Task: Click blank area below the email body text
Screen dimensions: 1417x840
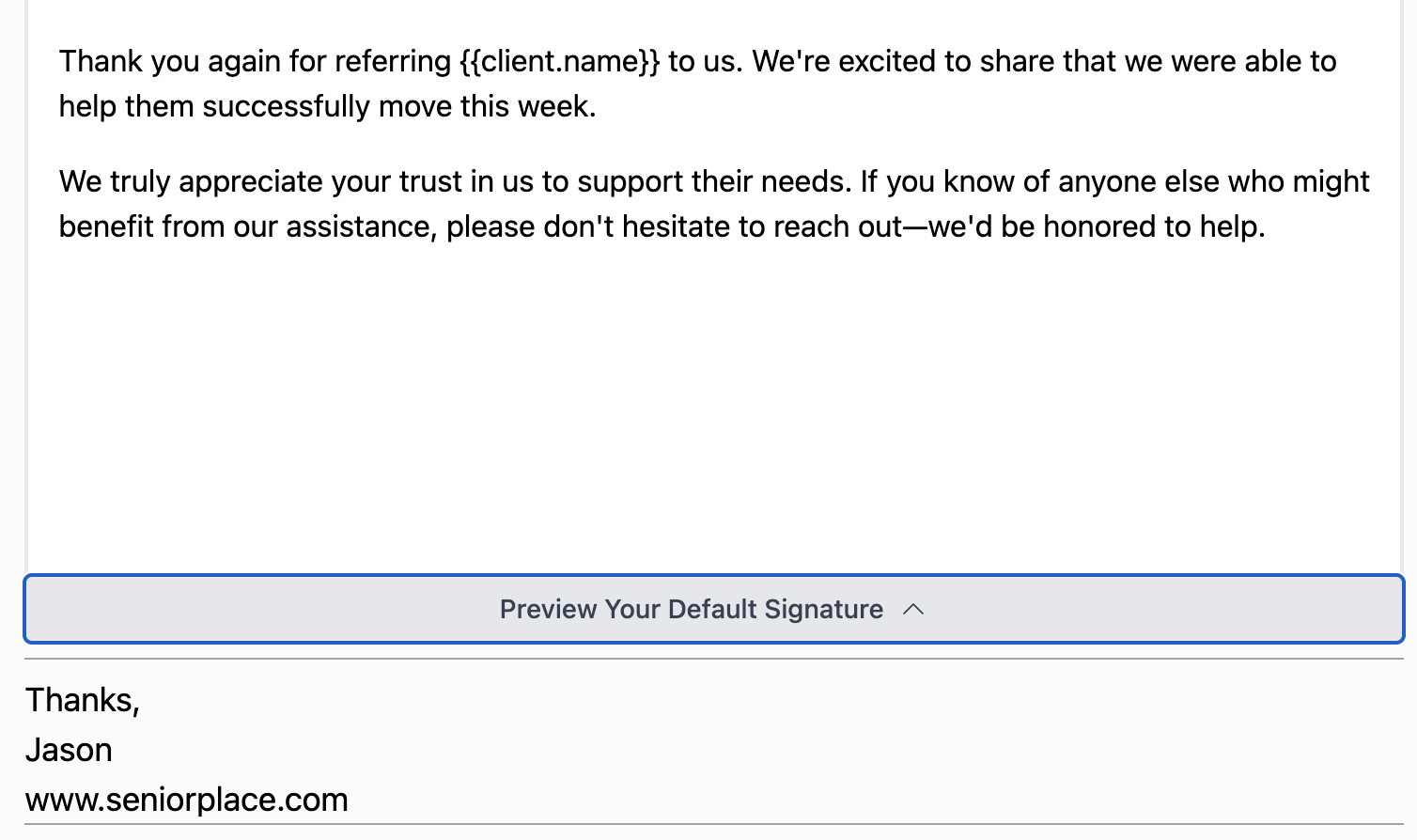Action: pos(713,404)
